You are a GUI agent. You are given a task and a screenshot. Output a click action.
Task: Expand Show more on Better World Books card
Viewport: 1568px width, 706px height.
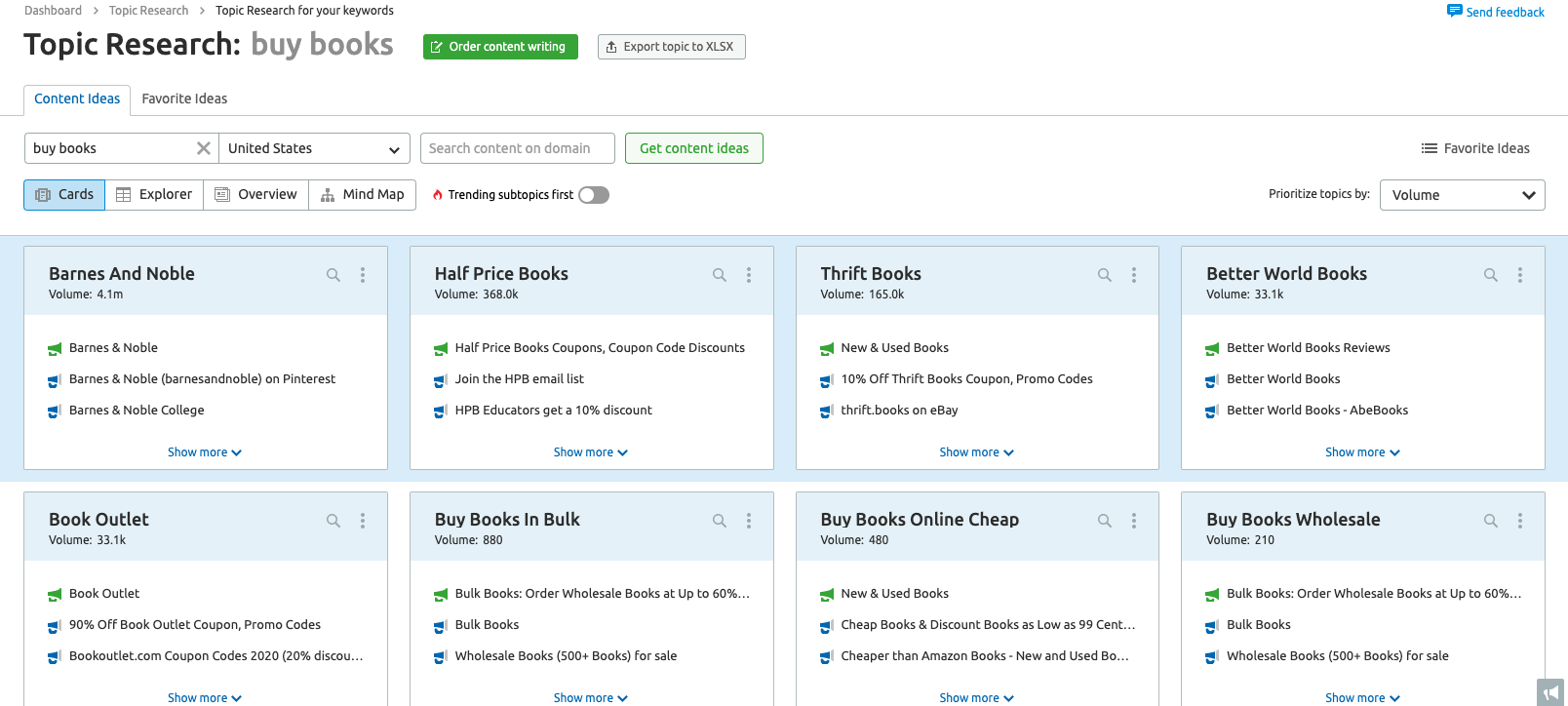pyautogui.click(x=1362, y=452)
